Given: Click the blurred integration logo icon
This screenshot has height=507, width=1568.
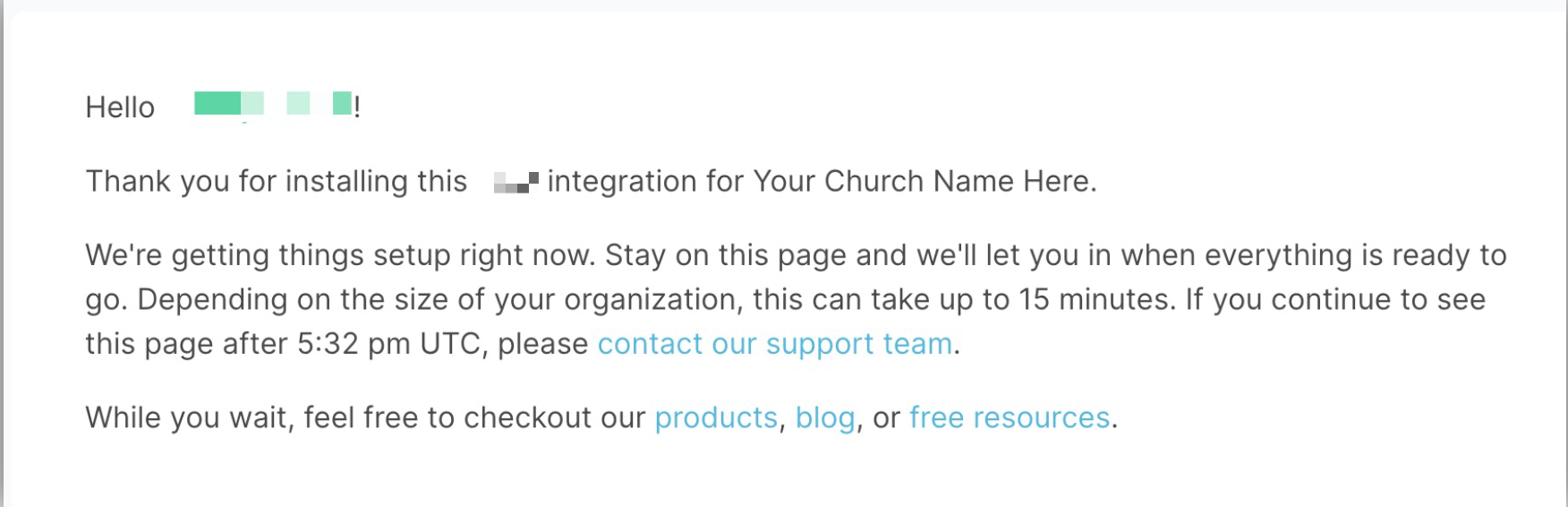Looking at the screenshot, I should tap(516, 182).
